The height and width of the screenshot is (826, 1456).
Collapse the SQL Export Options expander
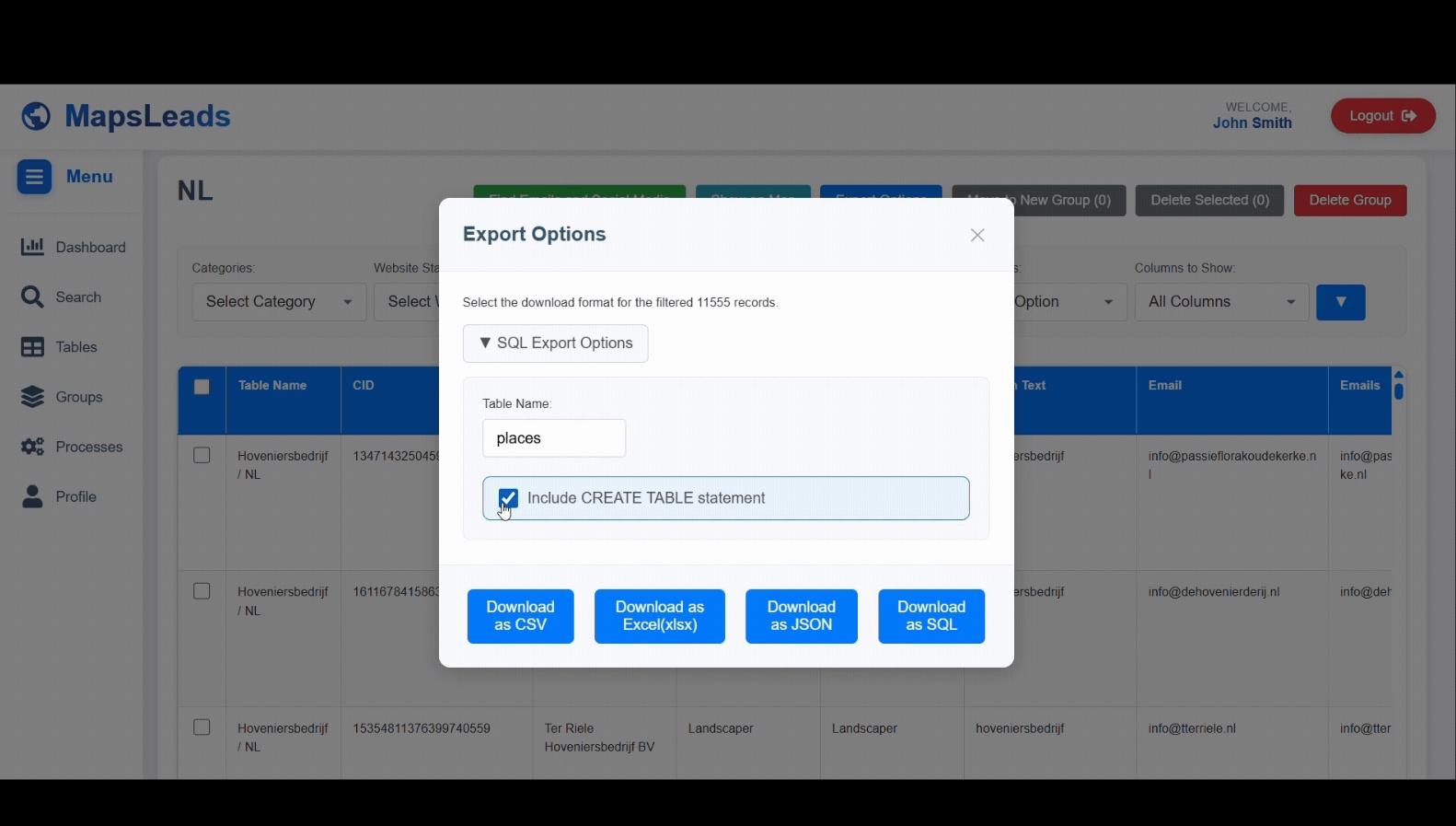coord(556,343)
